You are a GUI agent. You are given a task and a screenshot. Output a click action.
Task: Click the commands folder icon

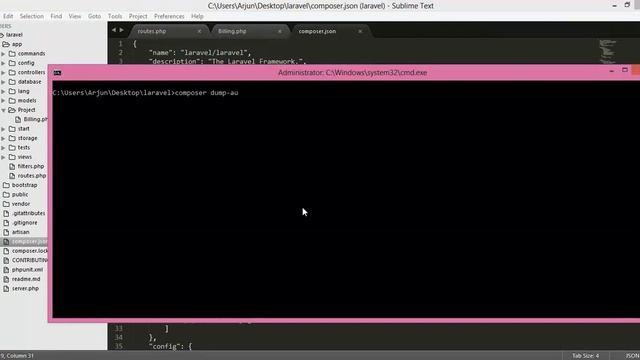pyautogui.click(x=12, y=53)
